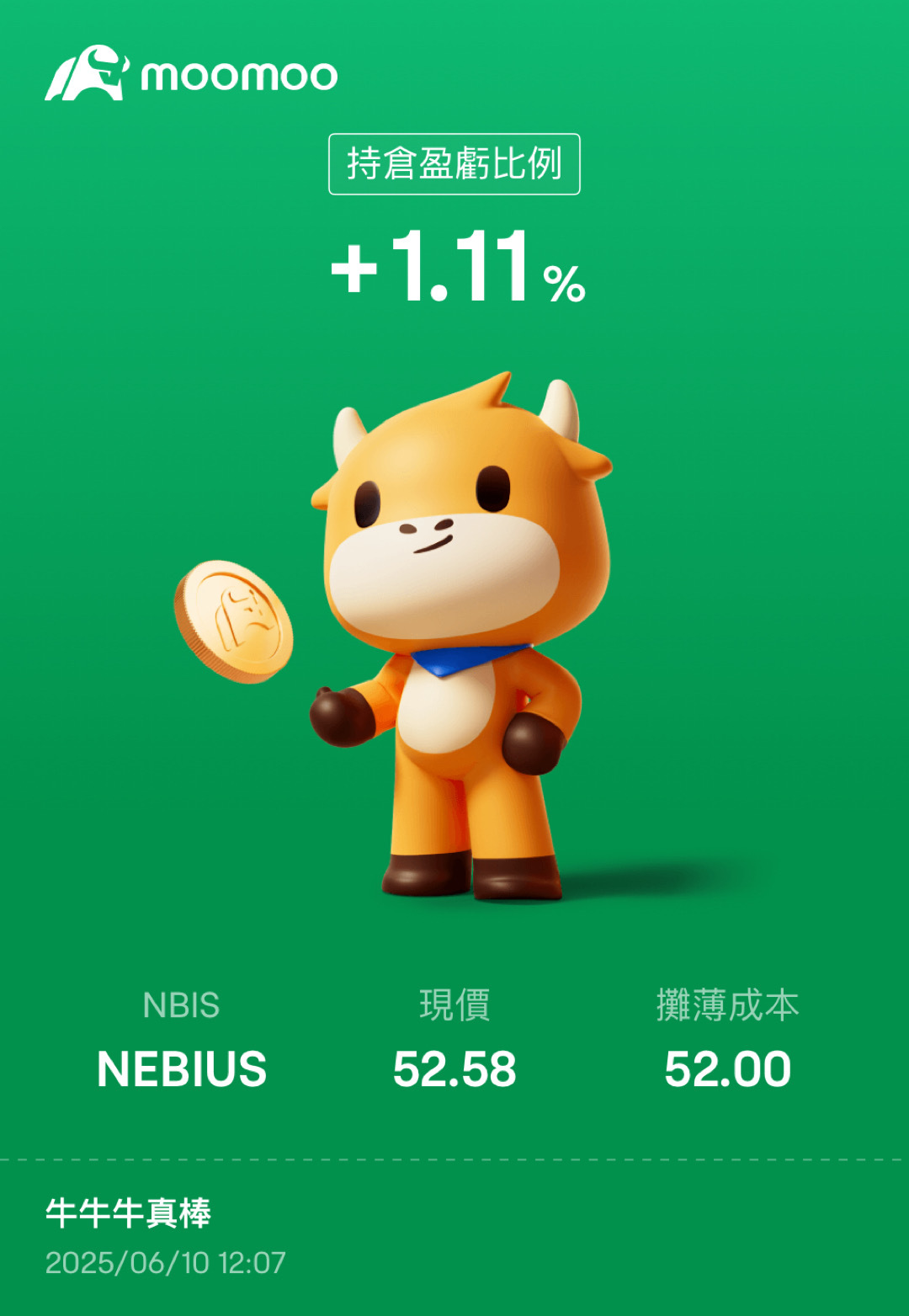Image resolution: width=909 pixels, height=1316 pixels.
Task: Click the percent sign after 1.11
Action: tap(565, 284)
